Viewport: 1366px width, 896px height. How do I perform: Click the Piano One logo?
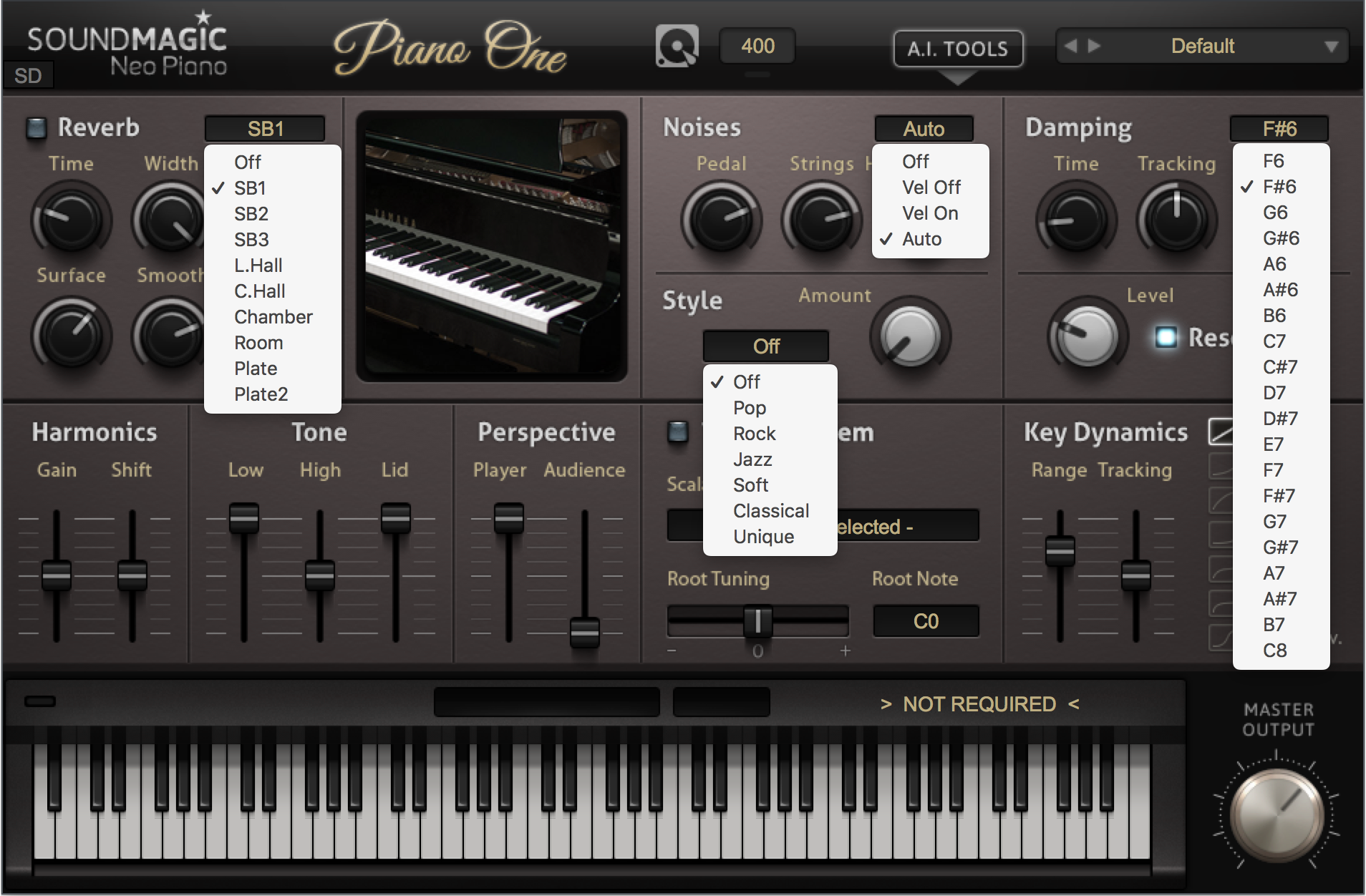tap(450, 48)
